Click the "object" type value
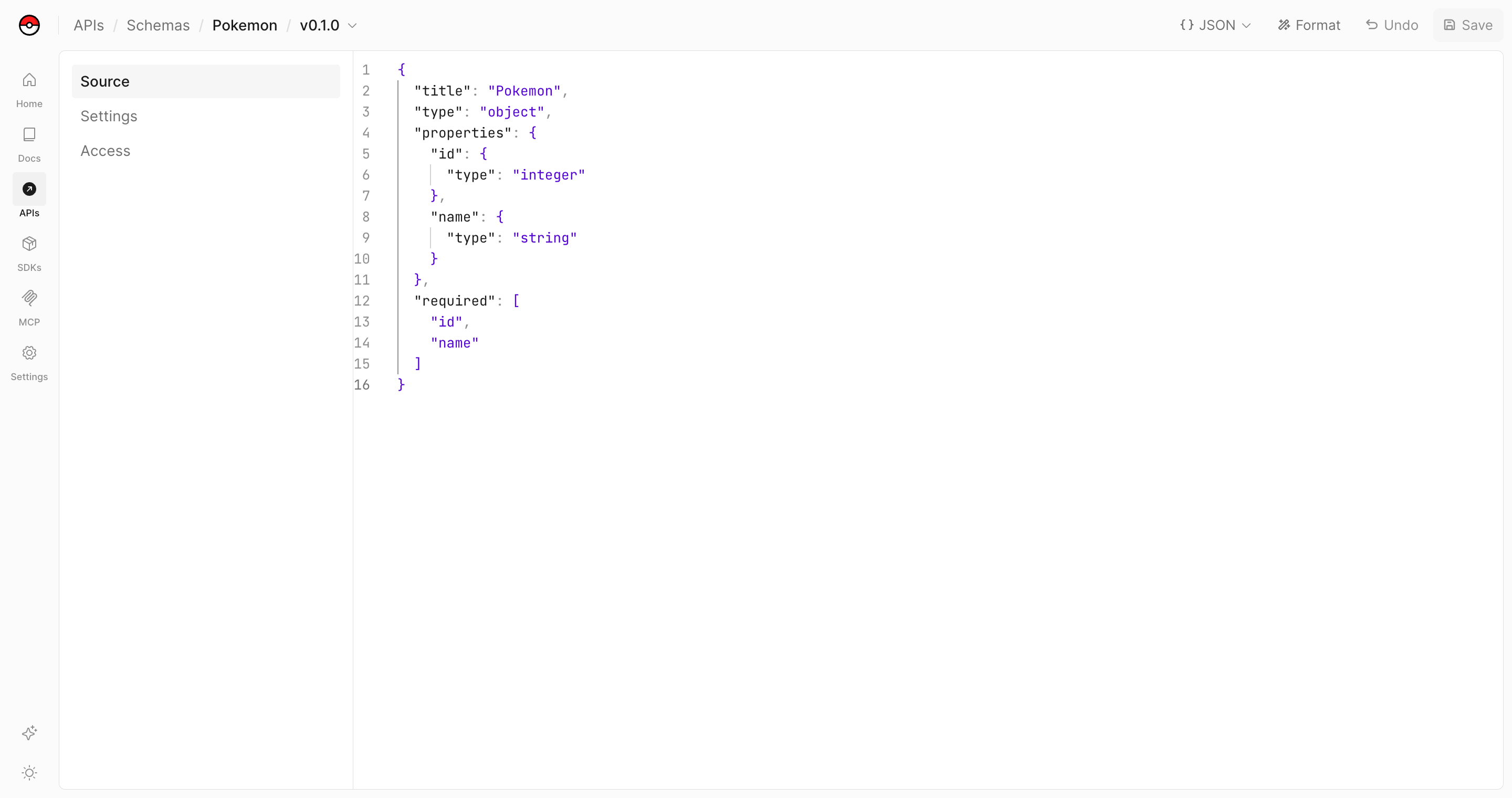Screen dimensions: 1512x798 click(x=512, y=112)
